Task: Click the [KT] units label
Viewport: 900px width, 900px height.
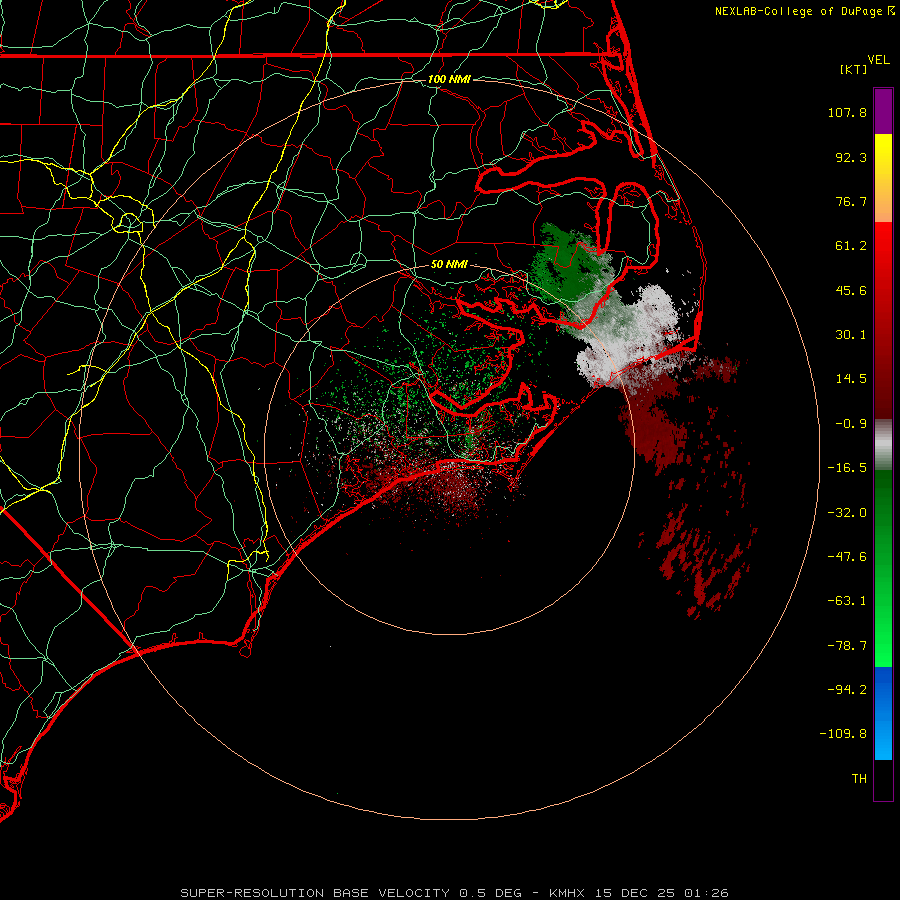Action: click(x=854, y=69)
